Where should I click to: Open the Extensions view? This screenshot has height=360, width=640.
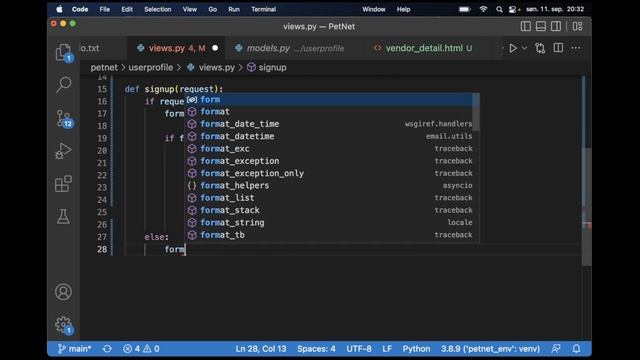(x=63, y=184)
